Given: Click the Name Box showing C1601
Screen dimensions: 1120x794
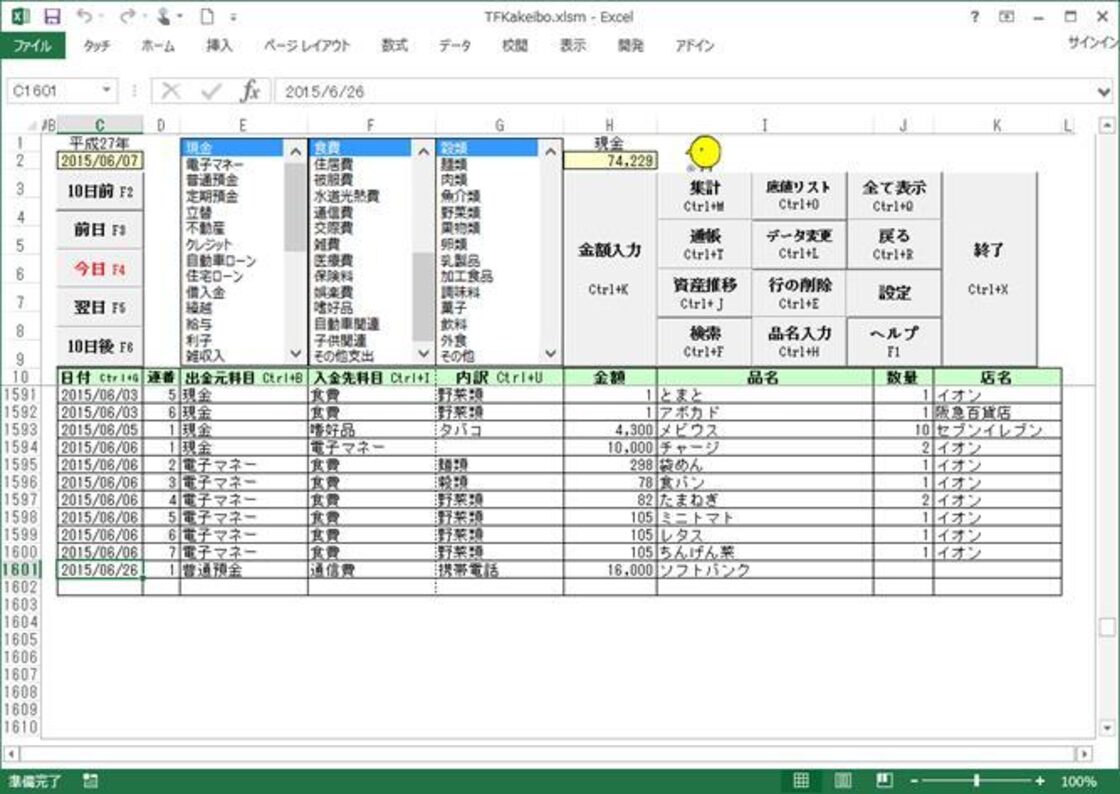Looking at the screenshot, I should point(53,91).
